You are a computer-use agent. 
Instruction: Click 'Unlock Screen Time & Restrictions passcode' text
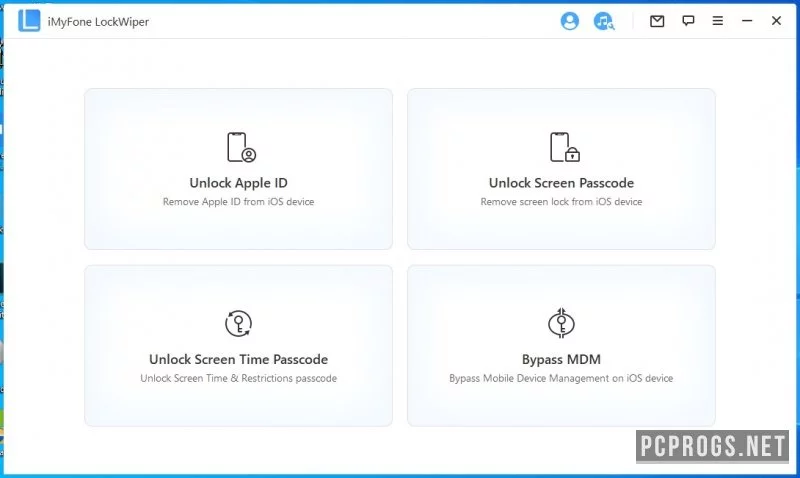238,378
